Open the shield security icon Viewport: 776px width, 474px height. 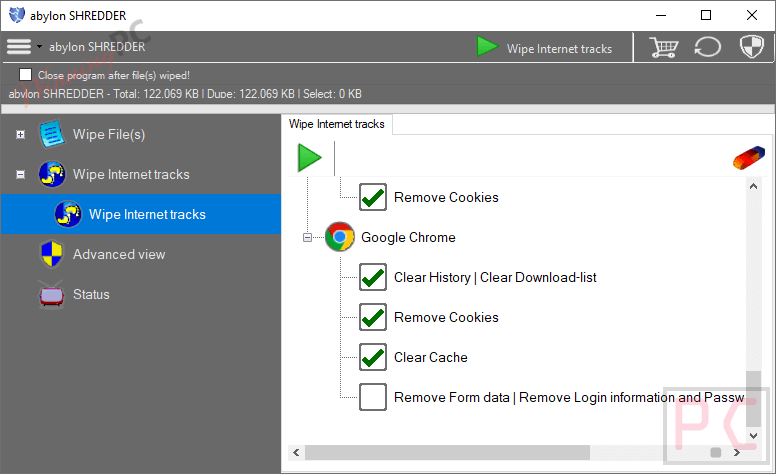coord(752,47)
